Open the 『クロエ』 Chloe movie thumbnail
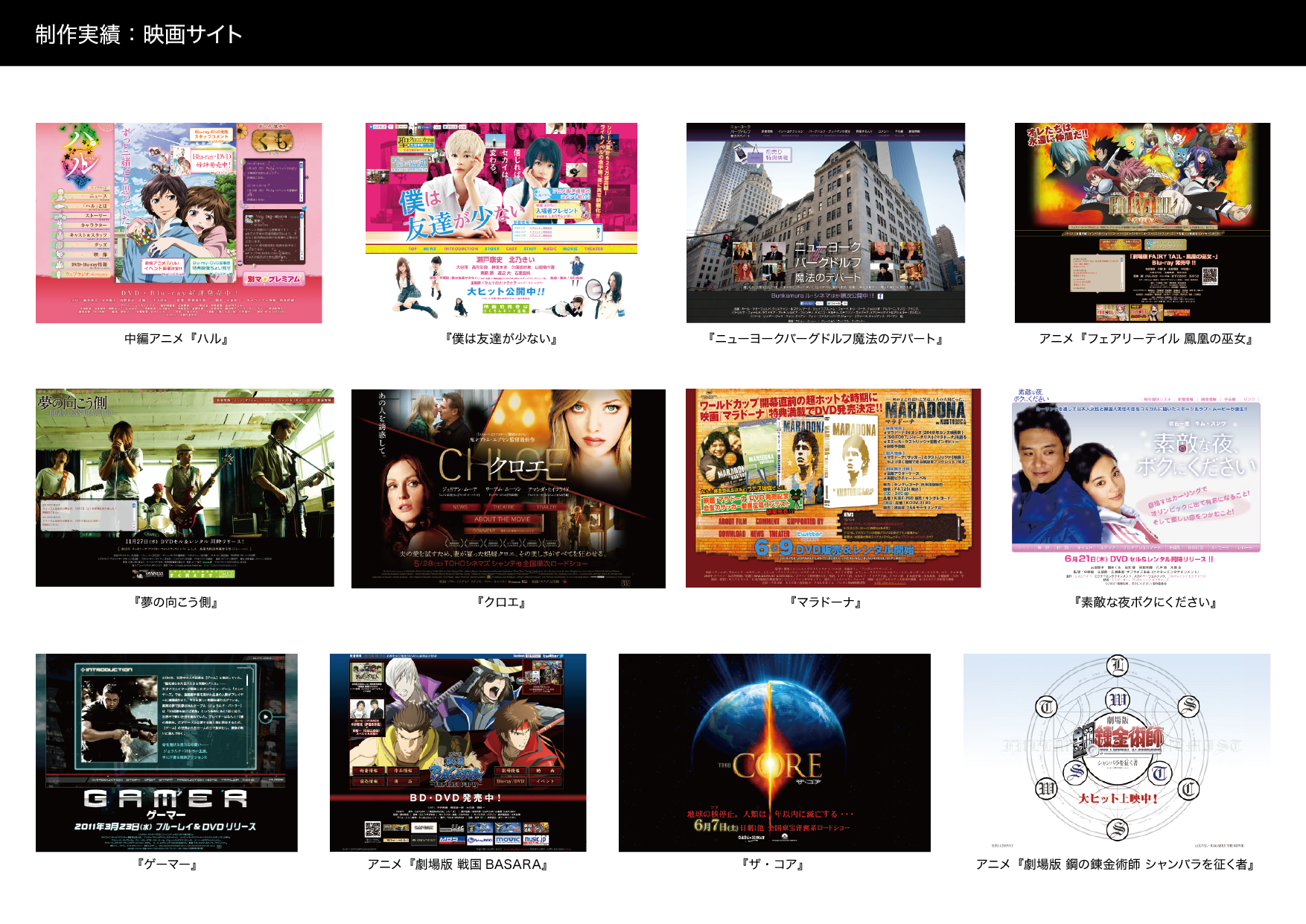The width and height of the screenshot is (1306, 924). pyautogui.click(x=508, y=488)
